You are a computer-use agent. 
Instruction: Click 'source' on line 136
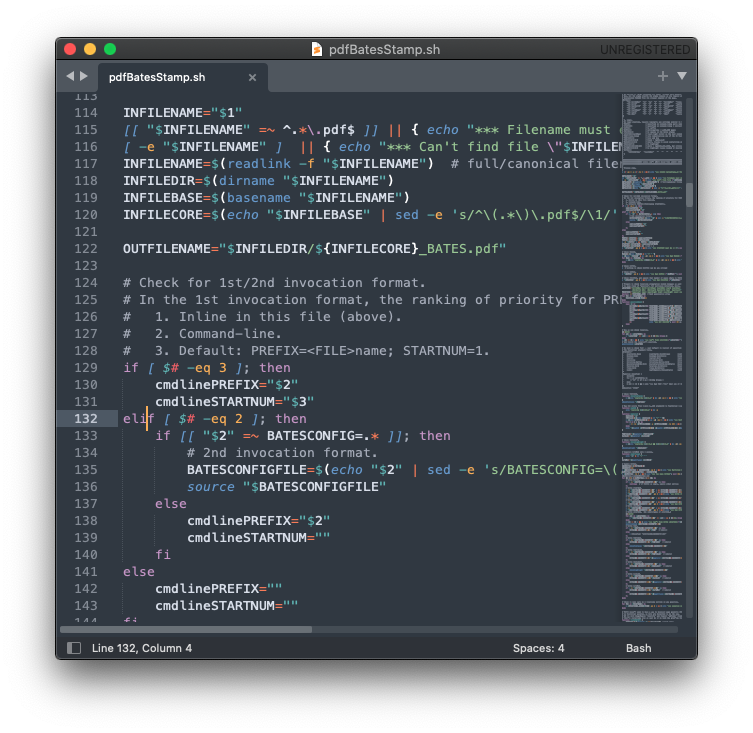(210, 487)
